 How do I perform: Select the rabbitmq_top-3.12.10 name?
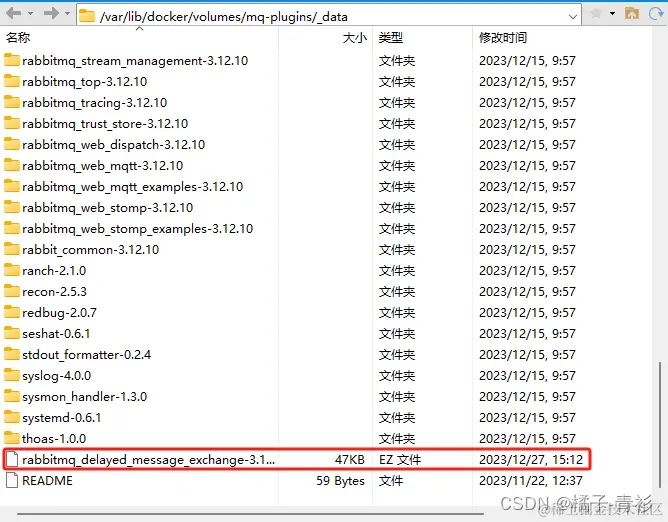coord(84,82)
